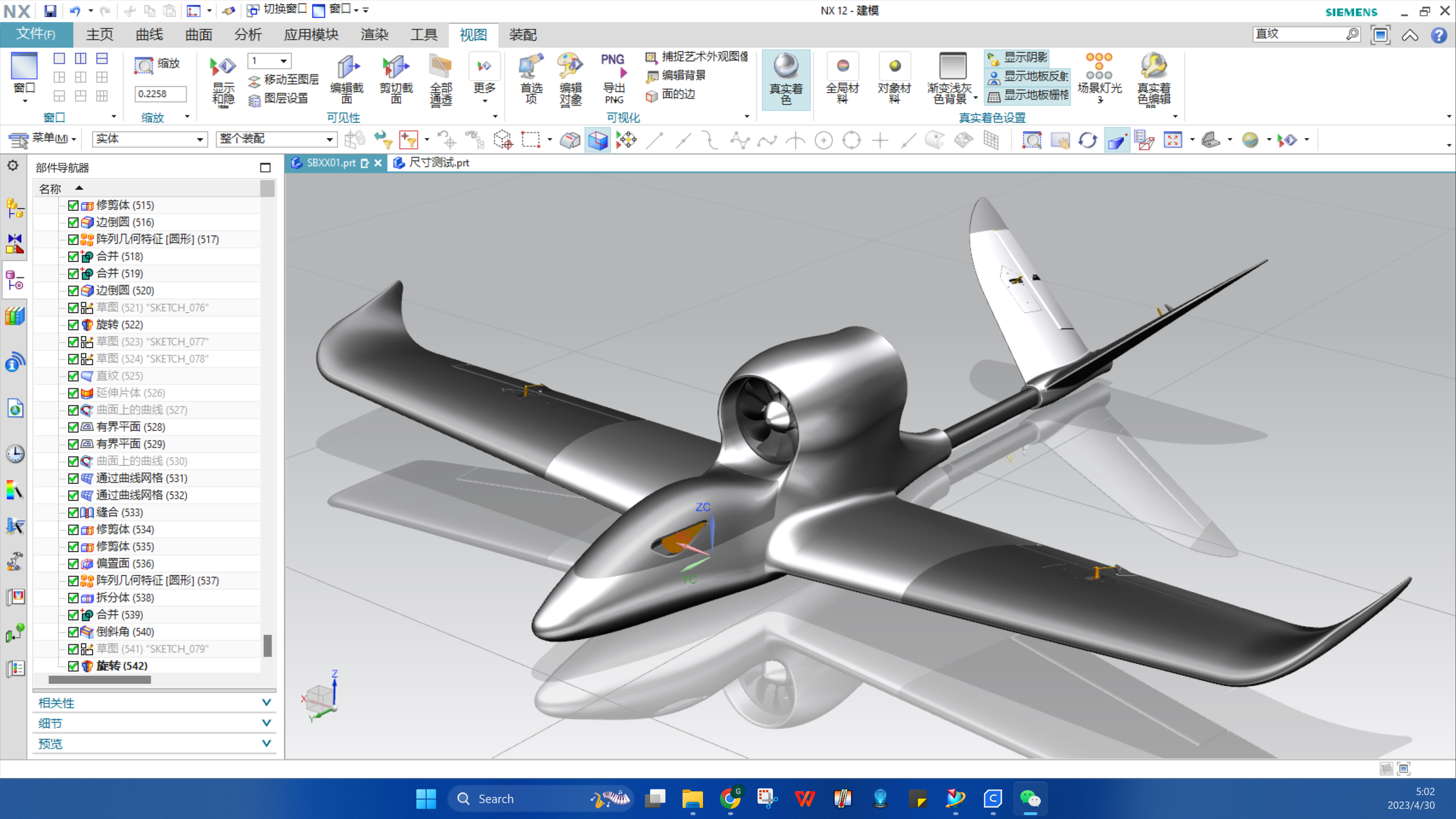This screenshot has height=819, width=1456.
Task: Open the 整个装配 scope dropdown
Action: tap(329, 139)
